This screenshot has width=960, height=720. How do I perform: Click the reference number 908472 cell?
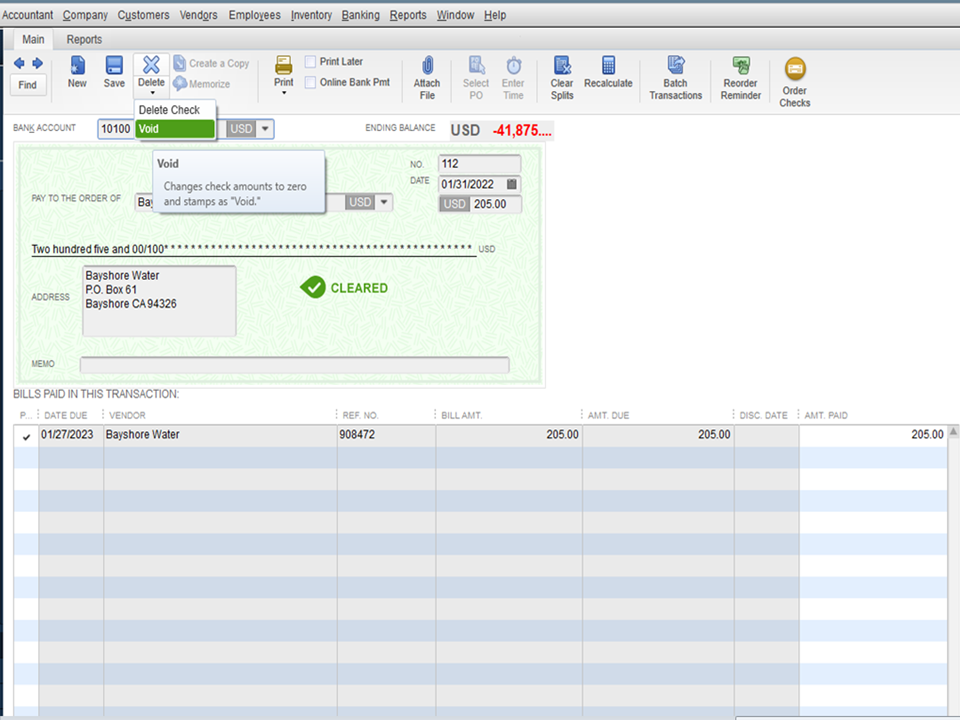(x=386, y=435)
